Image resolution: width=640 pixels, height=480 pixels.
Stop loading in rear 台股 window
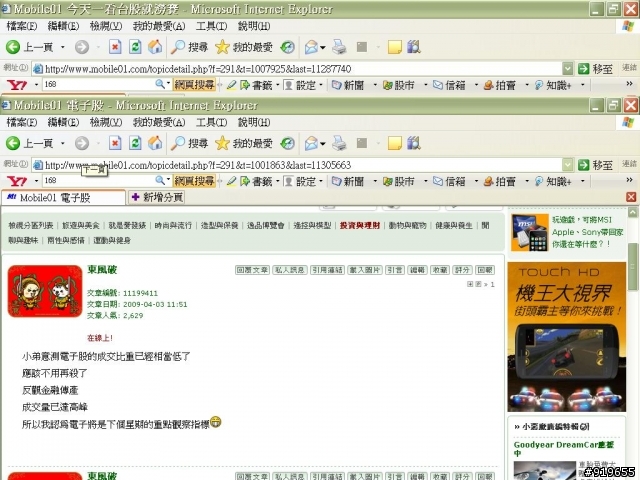point(115,47)
